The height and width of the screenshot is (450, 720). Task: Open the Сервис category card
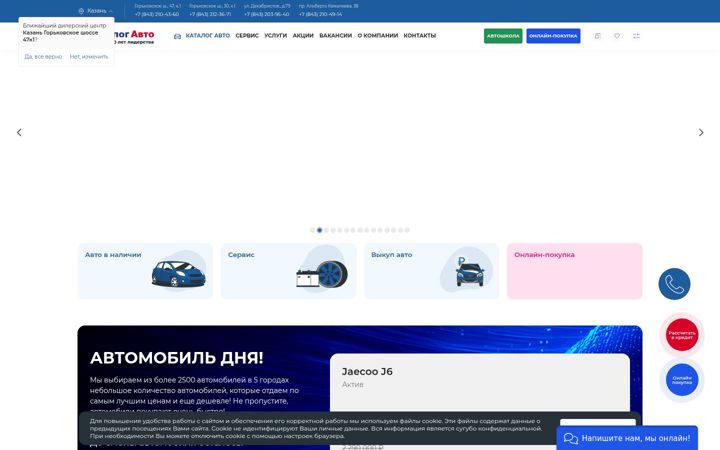click(288, 271)
